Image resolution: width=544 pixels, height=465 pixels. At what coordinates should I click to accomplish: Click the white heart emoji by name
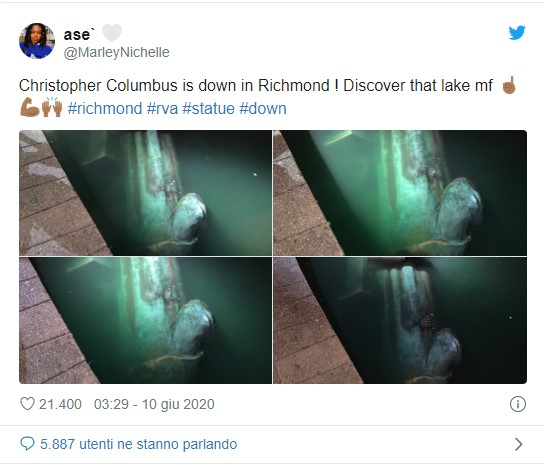pyautogui.click(x=112, y=33)
